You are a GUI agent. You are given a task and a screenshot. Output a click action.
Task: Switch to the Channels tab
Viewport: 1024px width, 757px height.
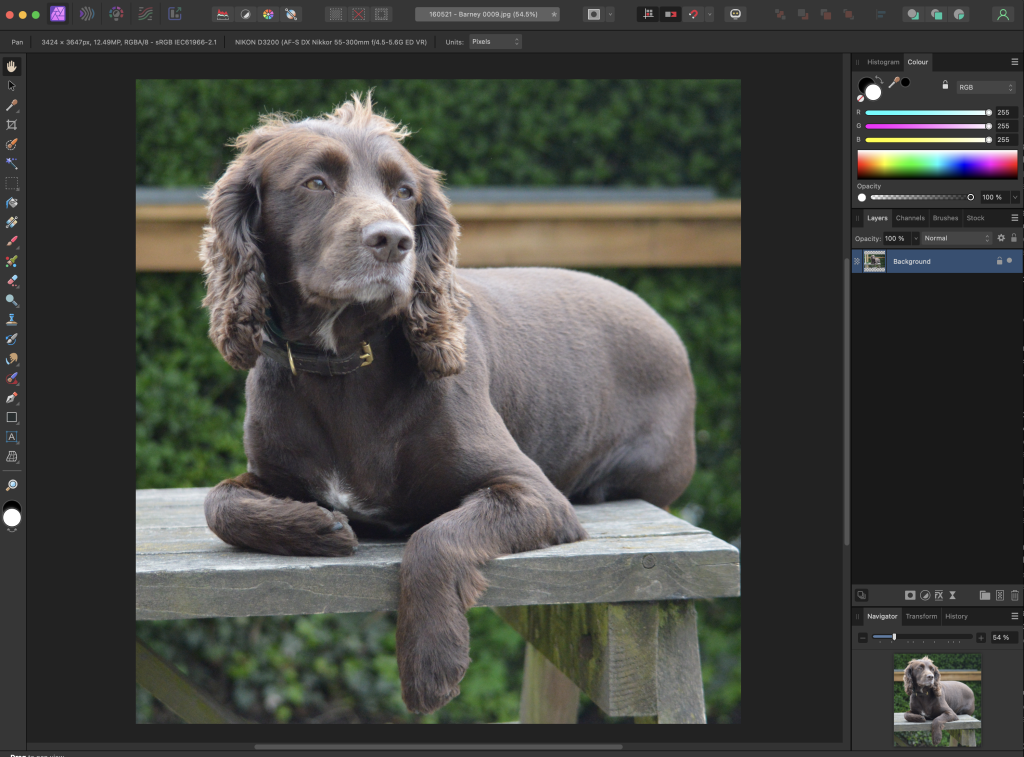point(910,218)
